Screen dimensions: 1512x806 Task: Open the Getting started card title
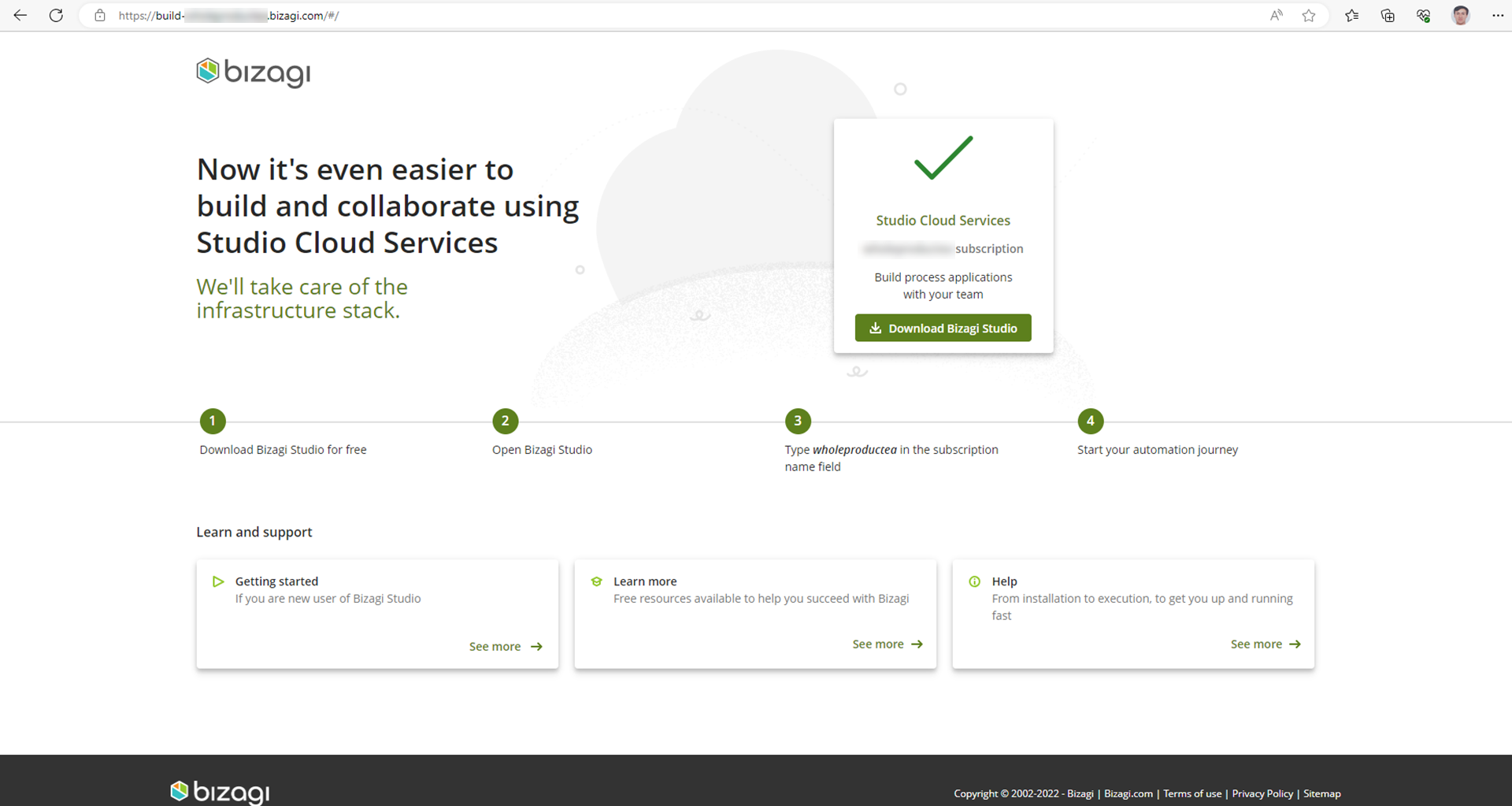coord(276,581)
